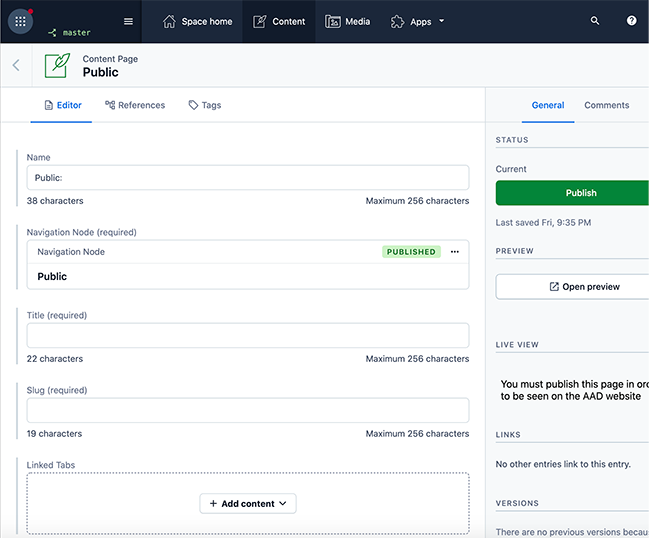650x538 pixels.
Task: Click the Content pencil icon in the navbar
Action: coord(260,22)
